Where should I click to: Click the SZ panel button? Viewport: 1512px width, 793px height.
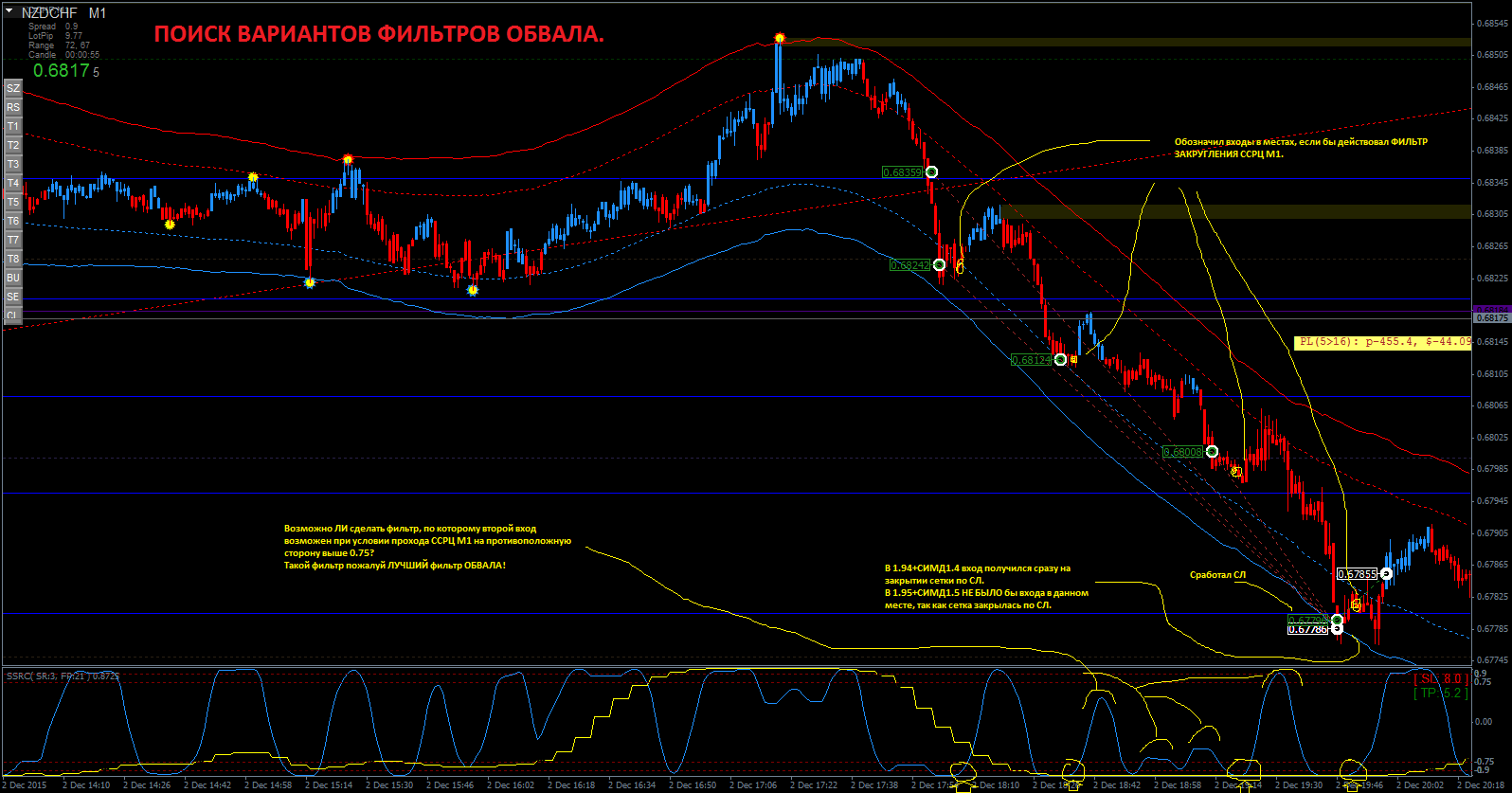click(x=13, y=88)
